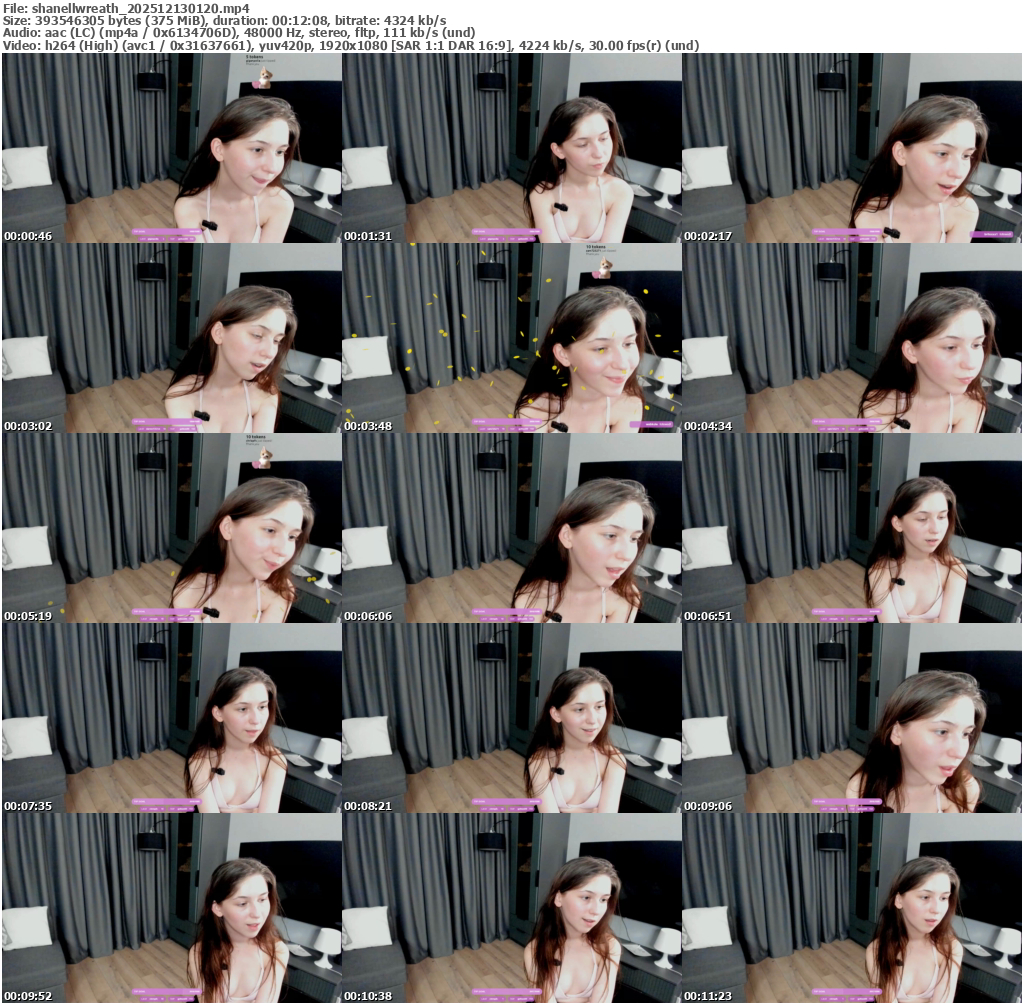The image size is (1024, 1003).
Task: Click the 'Size: 393546305 bytes' info line
Action: (x=225, y=21)
